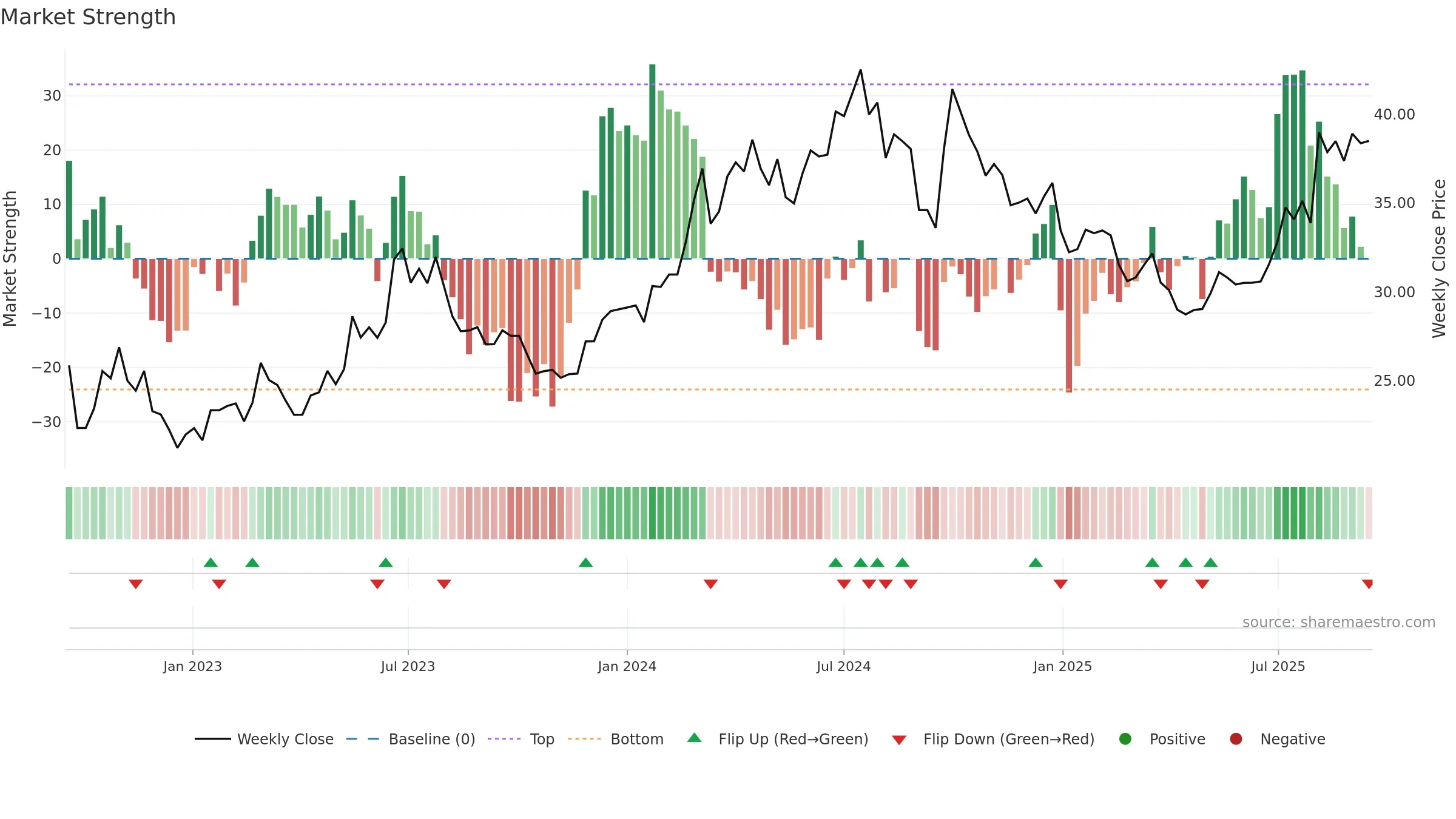Click the 25.00 price axis label
The height and width of the screenshot is (819, 1456).
[1394, 380]
